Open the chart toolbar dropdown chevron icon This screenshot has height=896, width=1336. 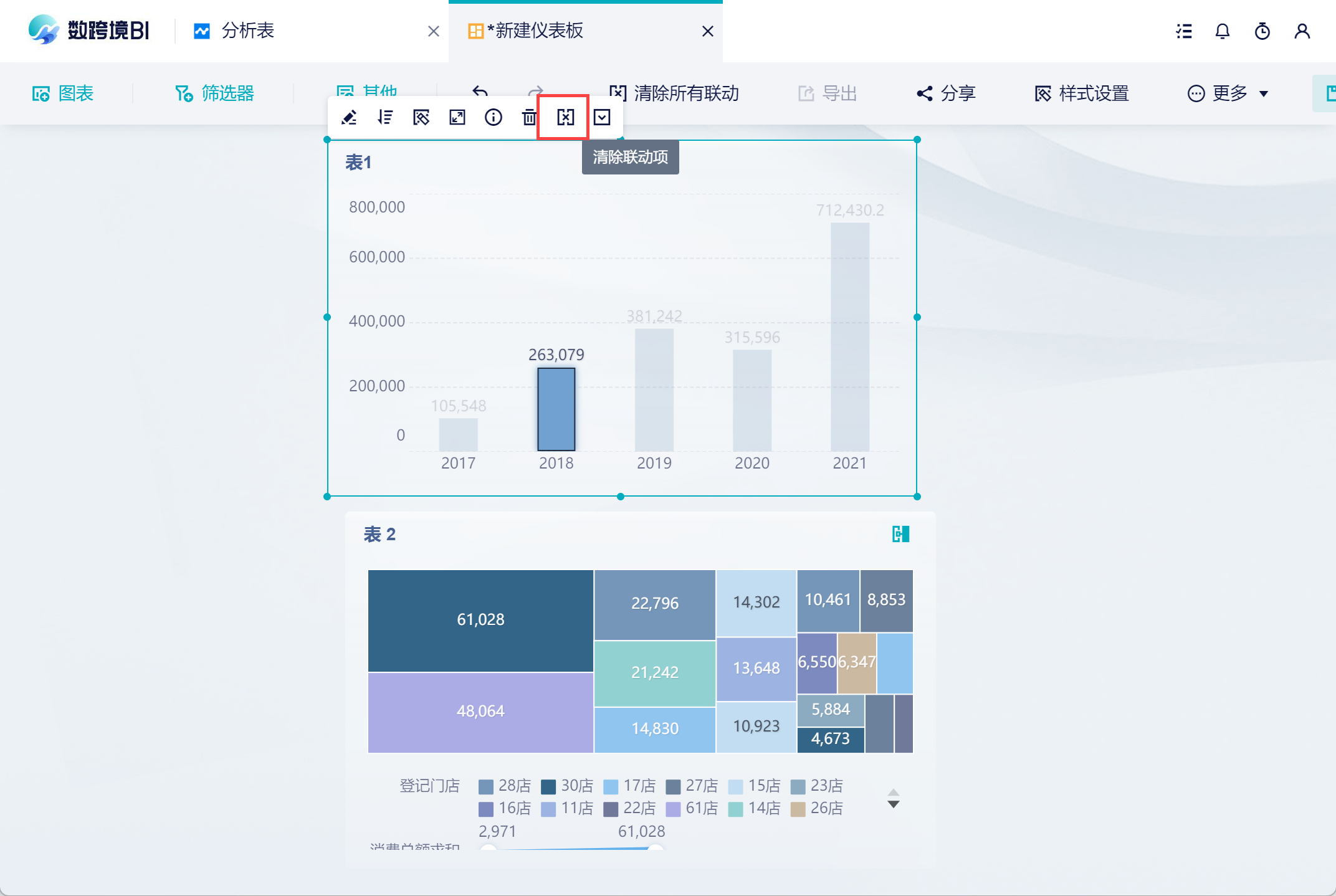[602, 117]
